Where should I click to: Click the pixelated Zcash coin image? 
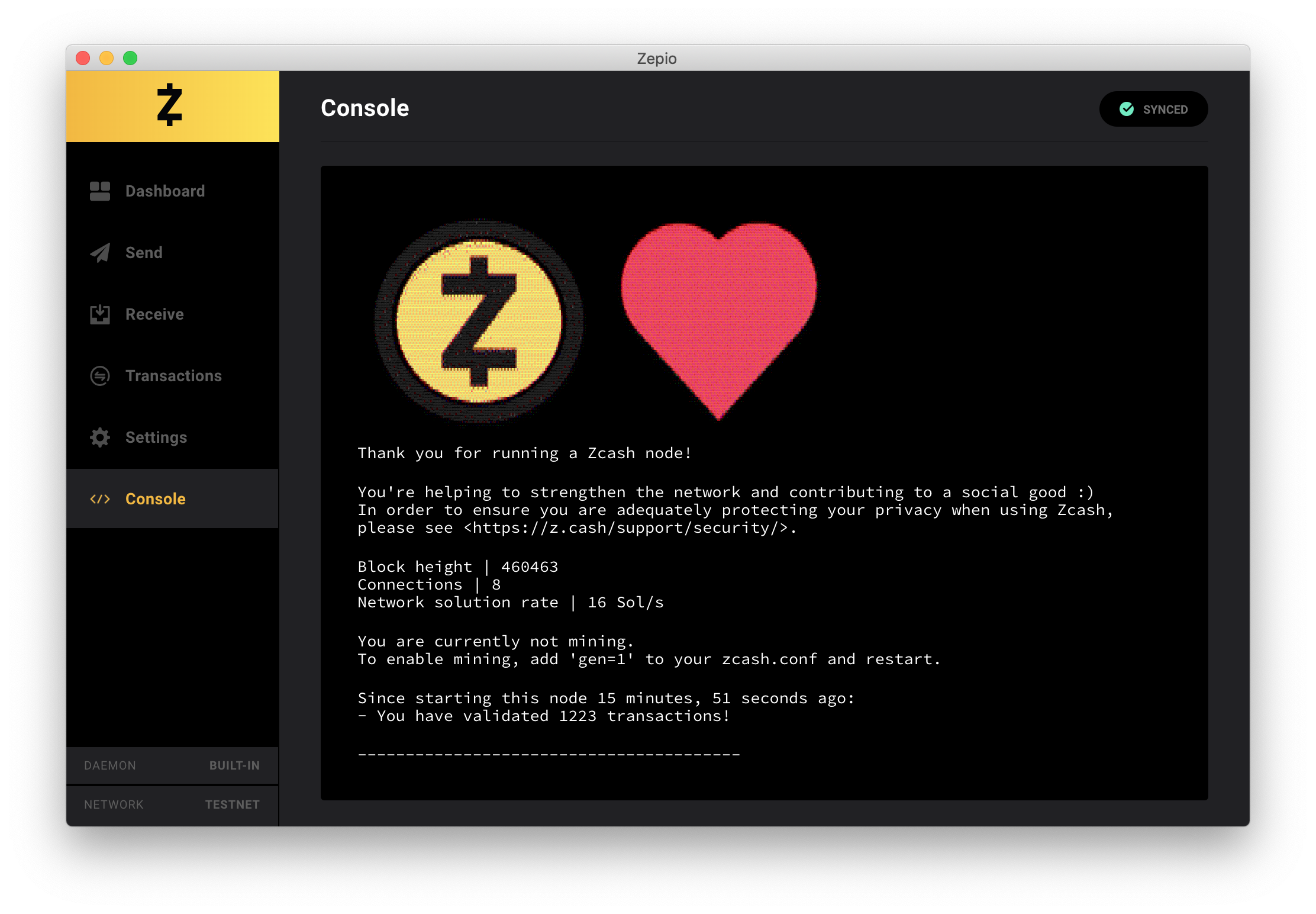479,321
